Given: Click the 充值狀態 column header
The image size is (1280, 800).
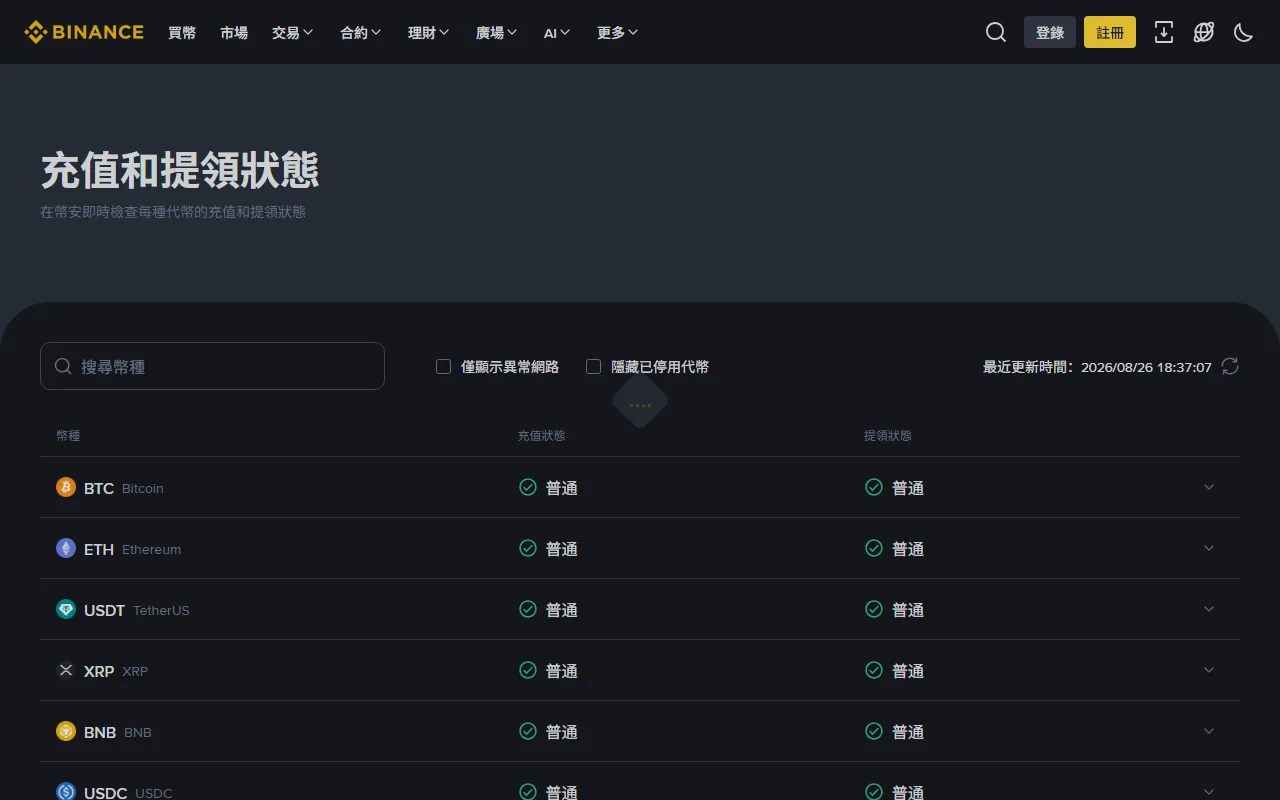Looking at the screenshot, I should click(x=541, y=436).
